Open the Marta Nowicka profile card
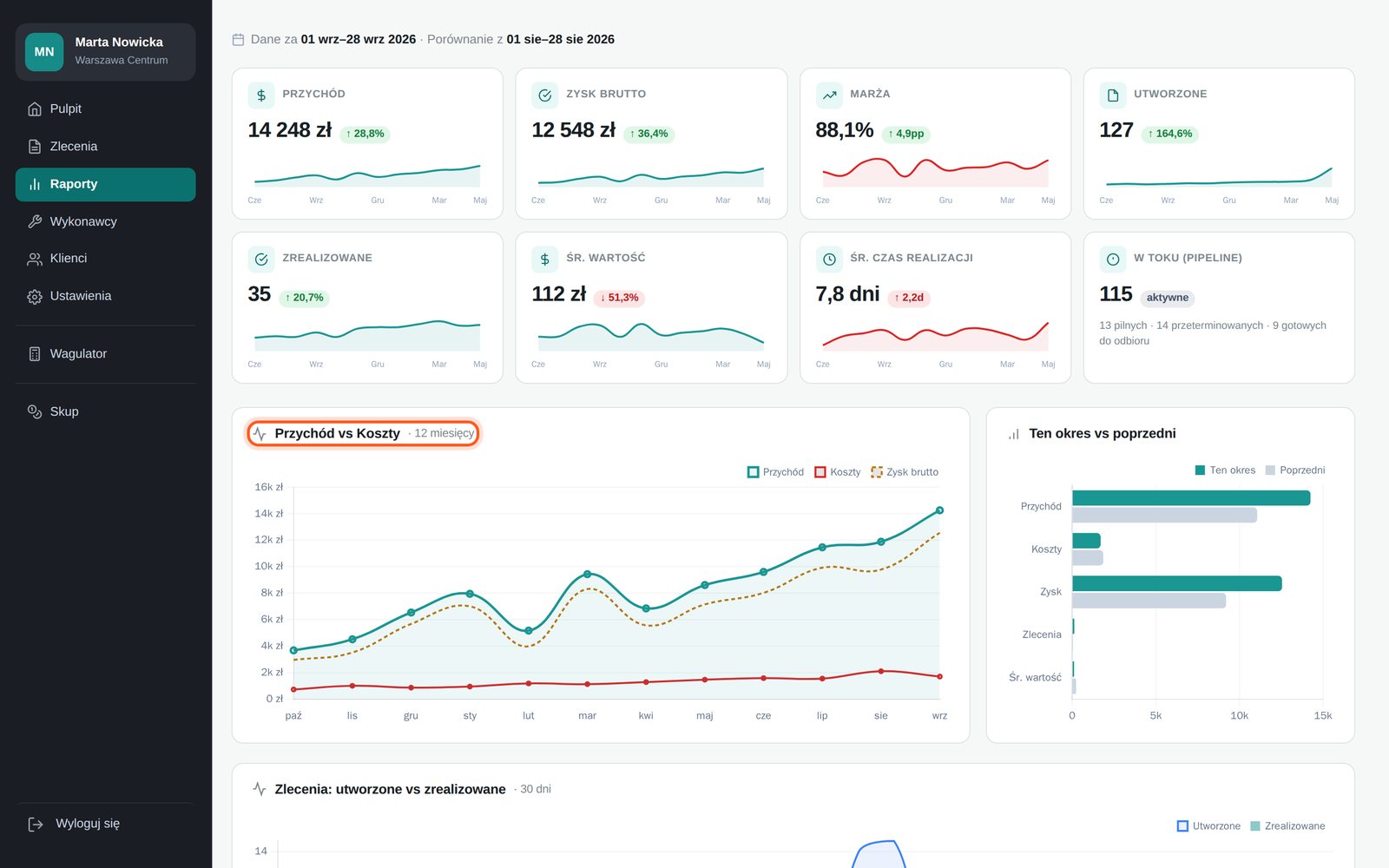Image resolution: width=1389 pixels, height=868 pixels. tap(106, 52)
